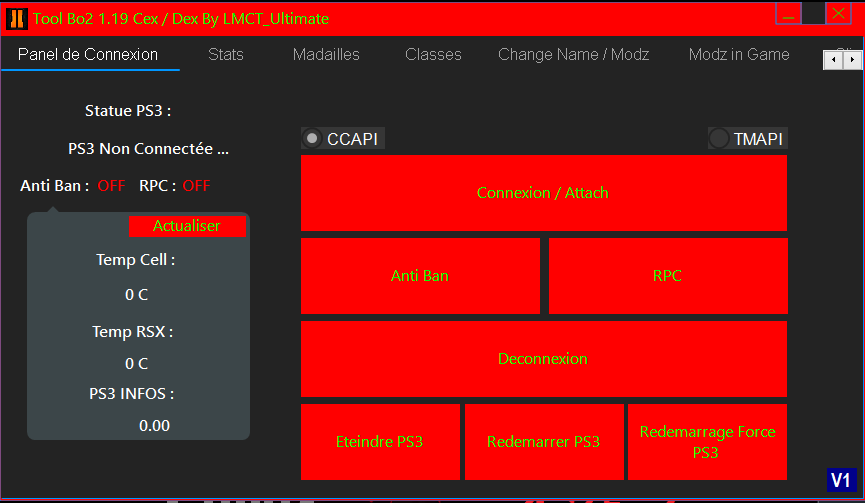Click the RPC OFF status indicator
Viewport: 865px width, 503px height.
tap(196, 186)
